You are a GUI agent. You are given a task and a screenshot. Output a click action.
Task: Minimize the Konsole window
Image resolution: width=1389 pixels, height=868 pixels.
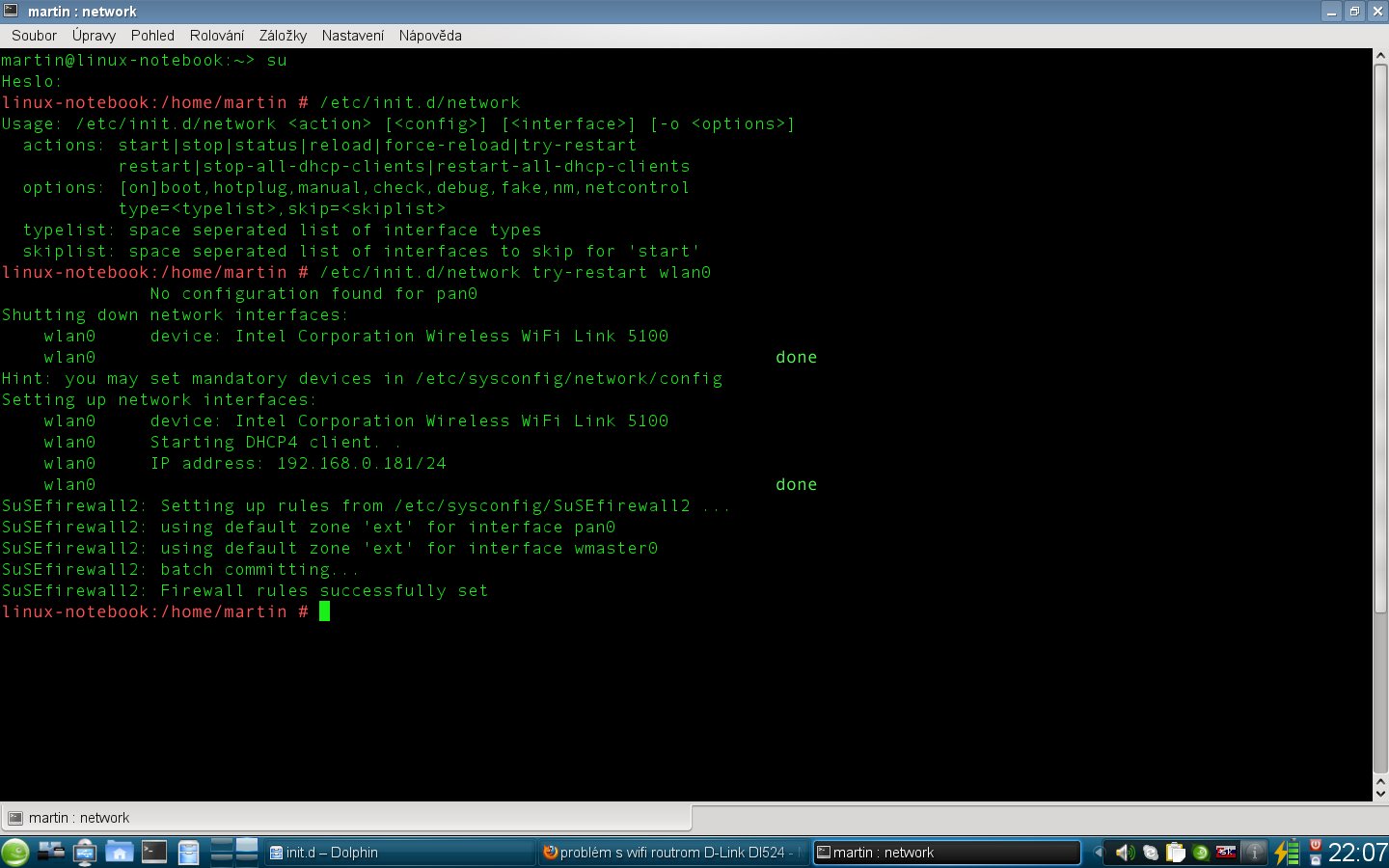tap(1332, 12)
